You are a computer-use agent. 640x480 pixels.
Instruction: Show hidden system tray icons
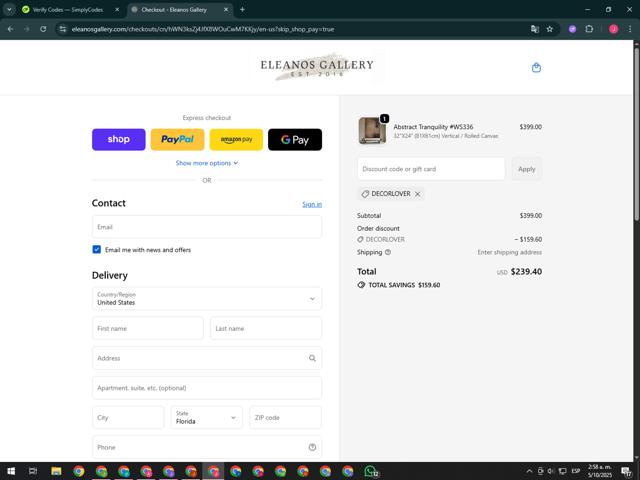click(x=529, y=471)
